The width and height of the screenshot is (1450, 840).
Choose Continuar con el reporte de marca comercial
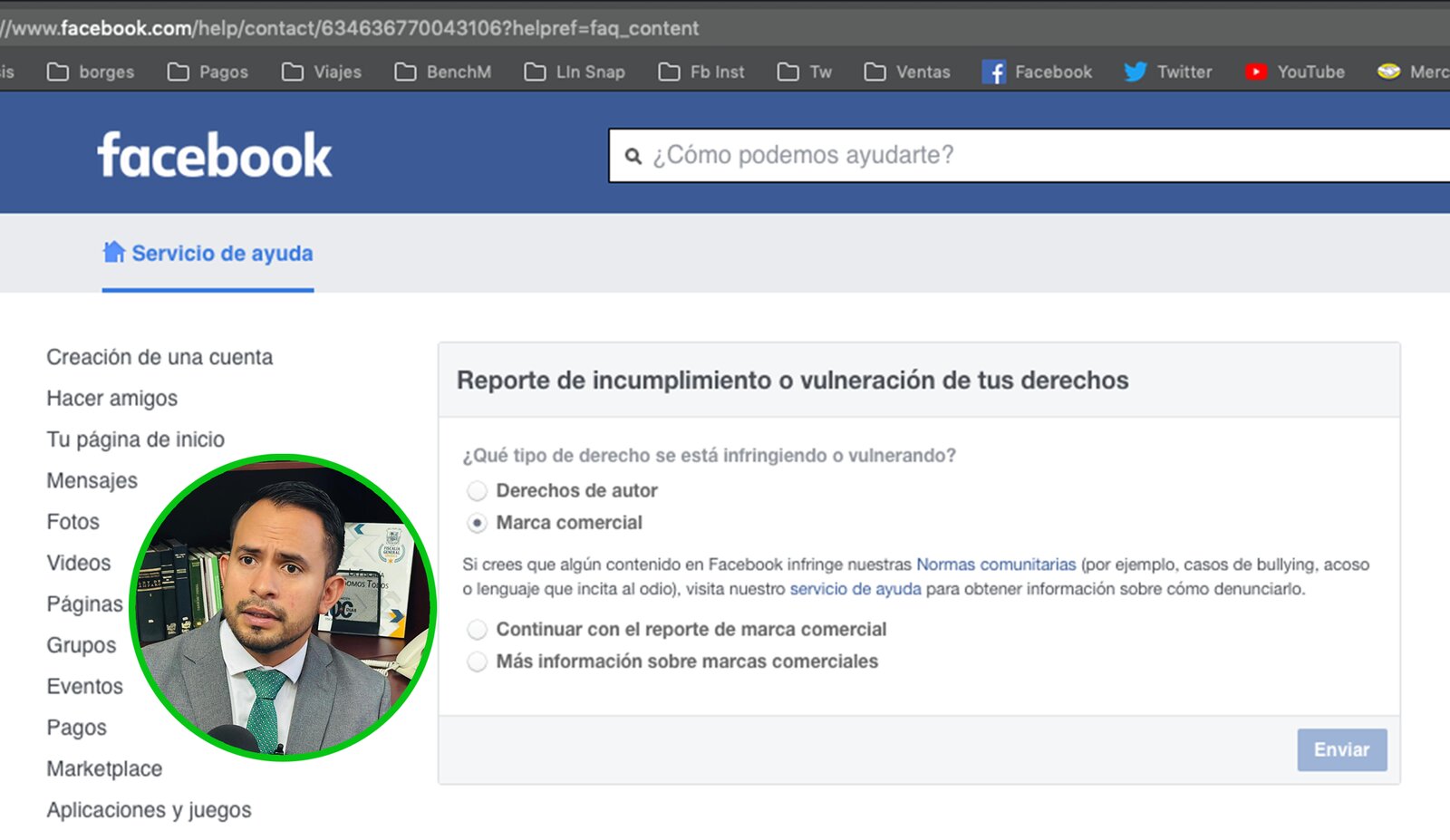pos(477,630)
